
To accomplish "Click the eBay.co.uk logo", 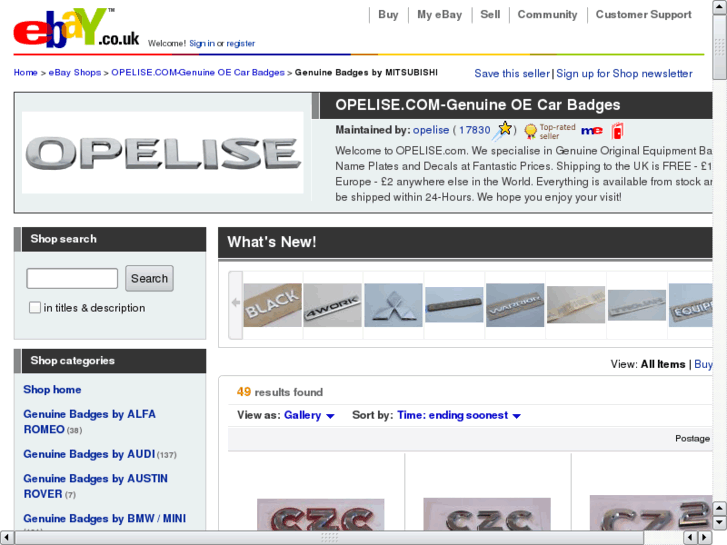I will pyautogui.click(x=76, y=28).
